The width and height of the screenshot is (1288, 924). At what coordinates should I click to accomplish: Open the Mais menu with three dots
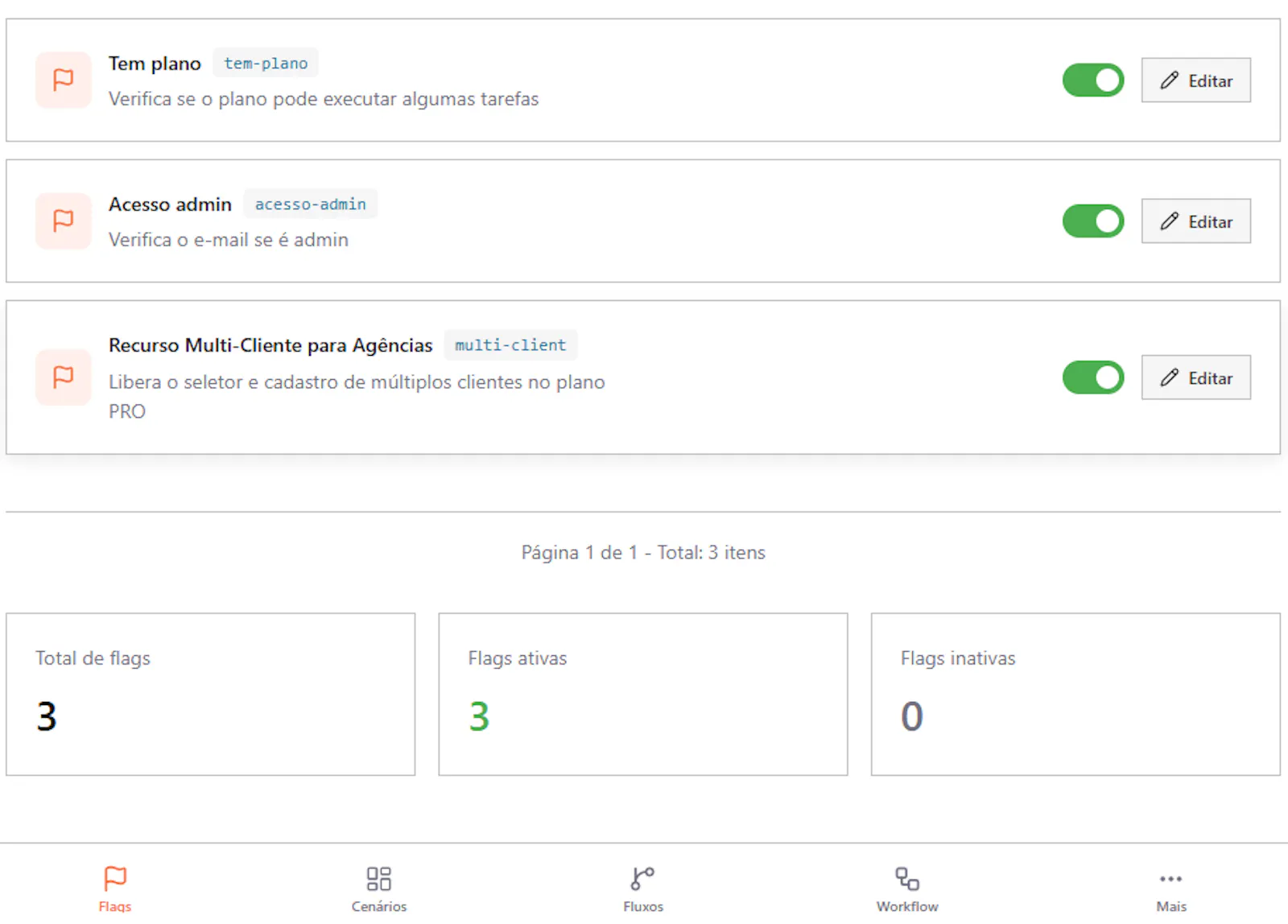(1171, 889)
